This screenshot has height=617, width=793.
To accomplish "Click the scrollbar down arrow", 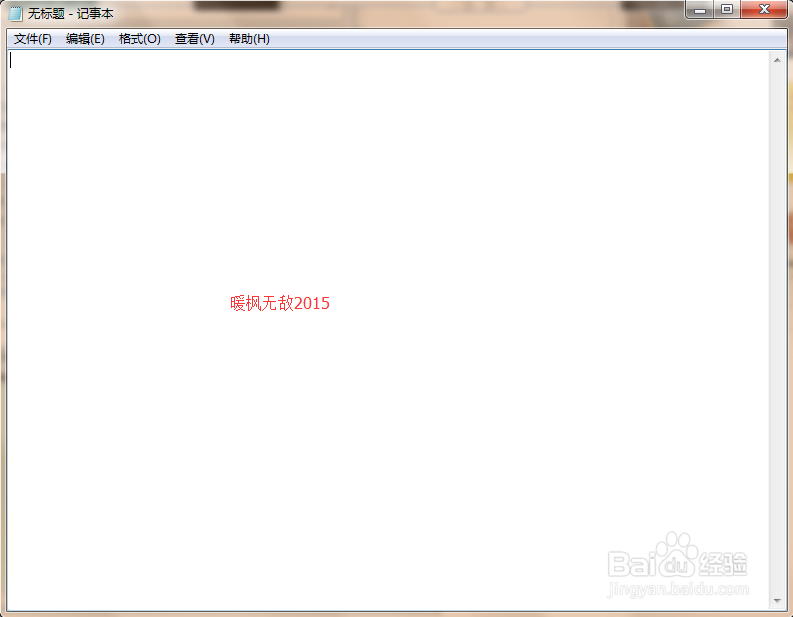I will (x=777, y=601).
